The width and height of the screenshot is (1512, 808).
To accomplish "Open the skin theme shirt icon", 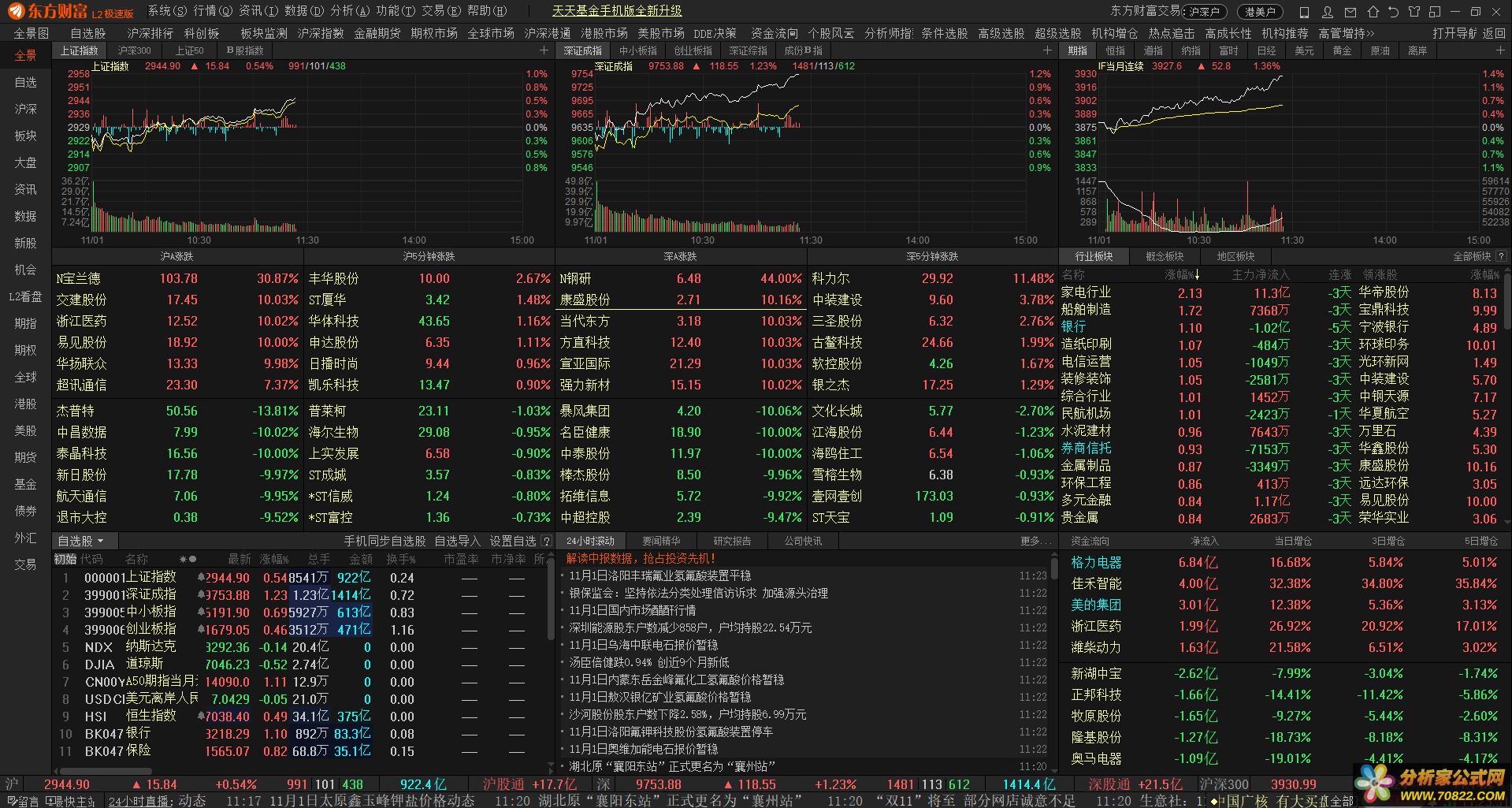I will pos(1414,12).
